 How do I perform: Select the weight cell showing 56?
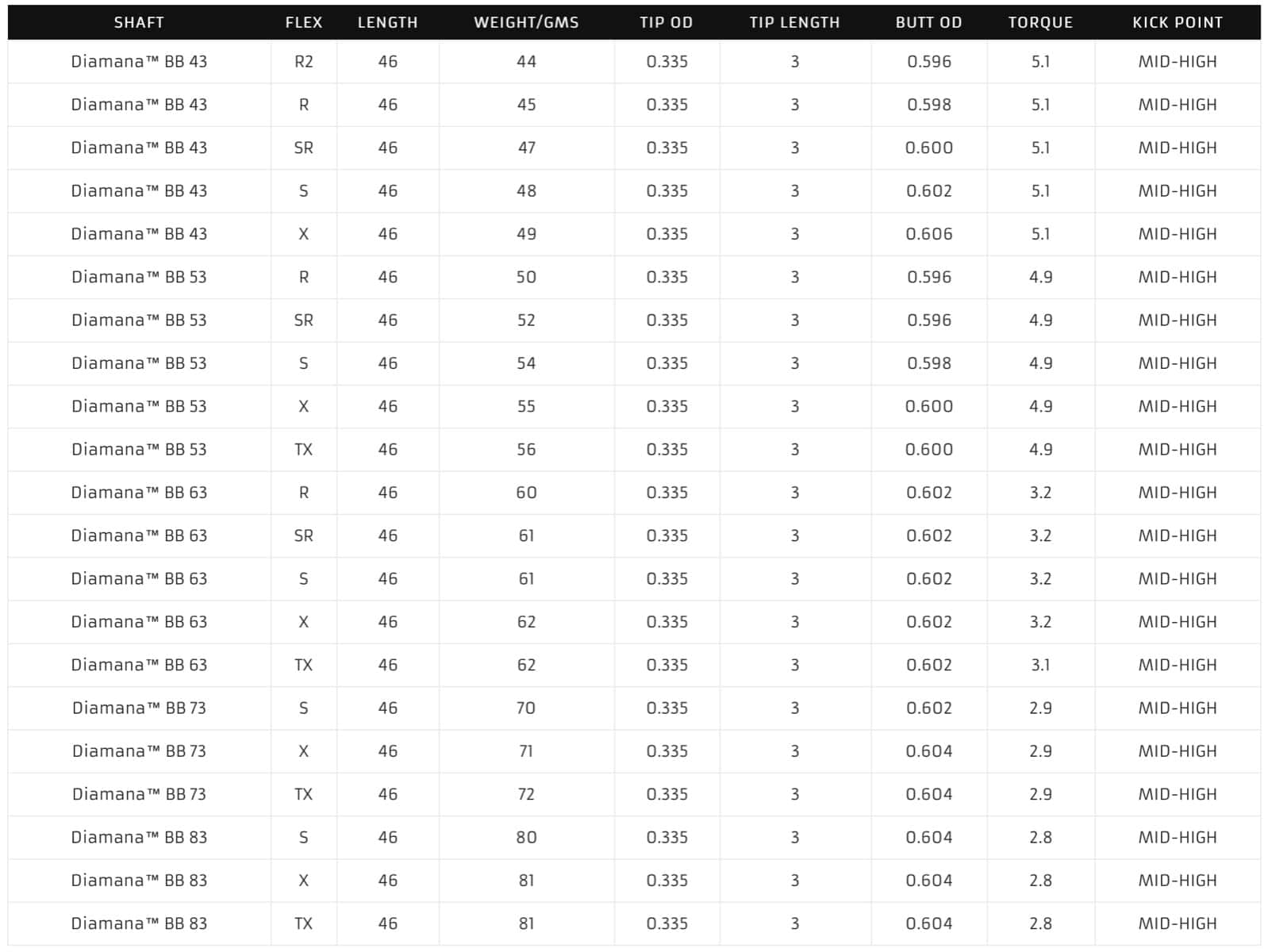pyautogui.click(x=526, y=450)
